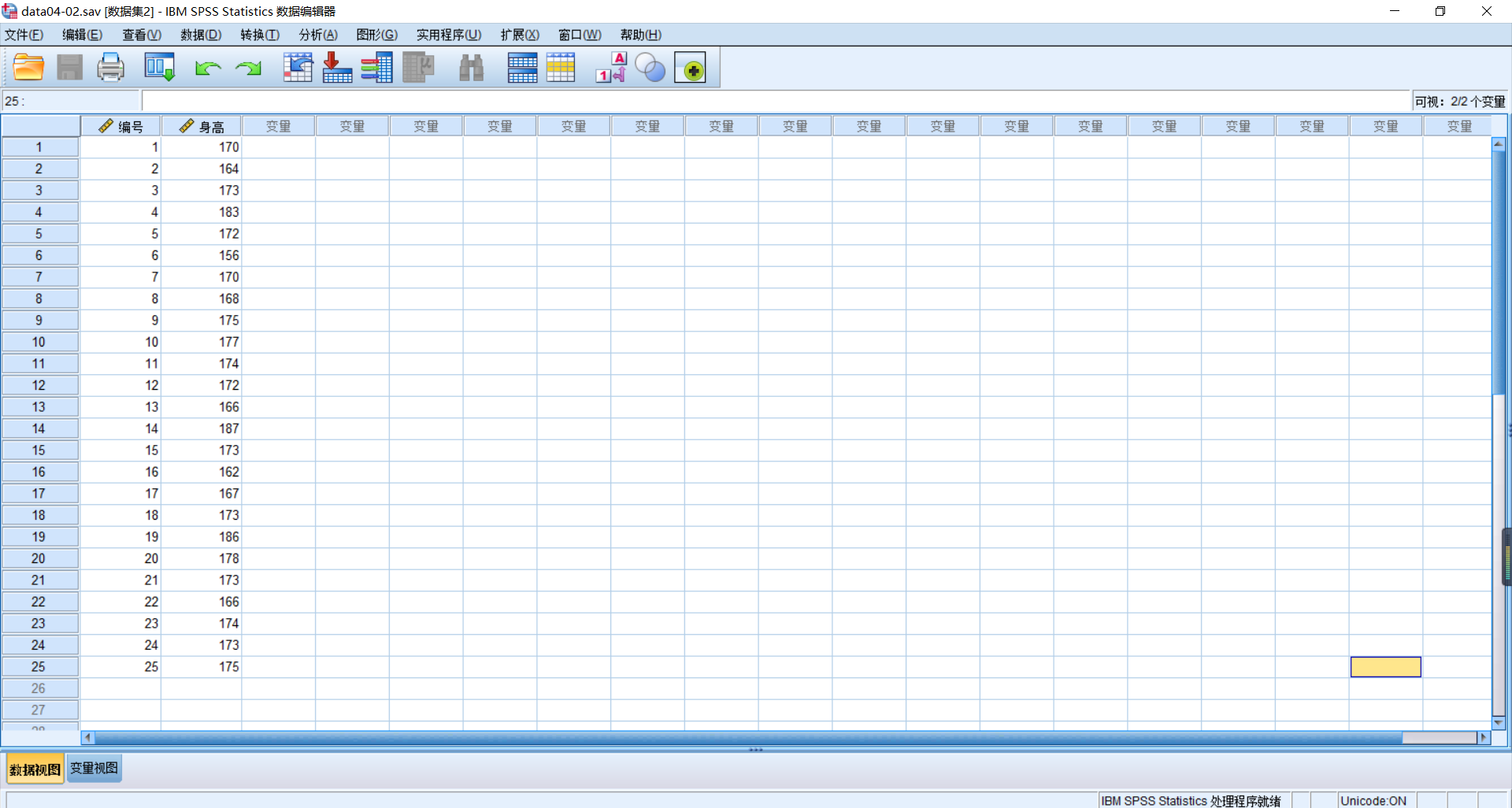Click height value 186 in row 19
The image size is (1512, 808).
(x=202, y=537)
